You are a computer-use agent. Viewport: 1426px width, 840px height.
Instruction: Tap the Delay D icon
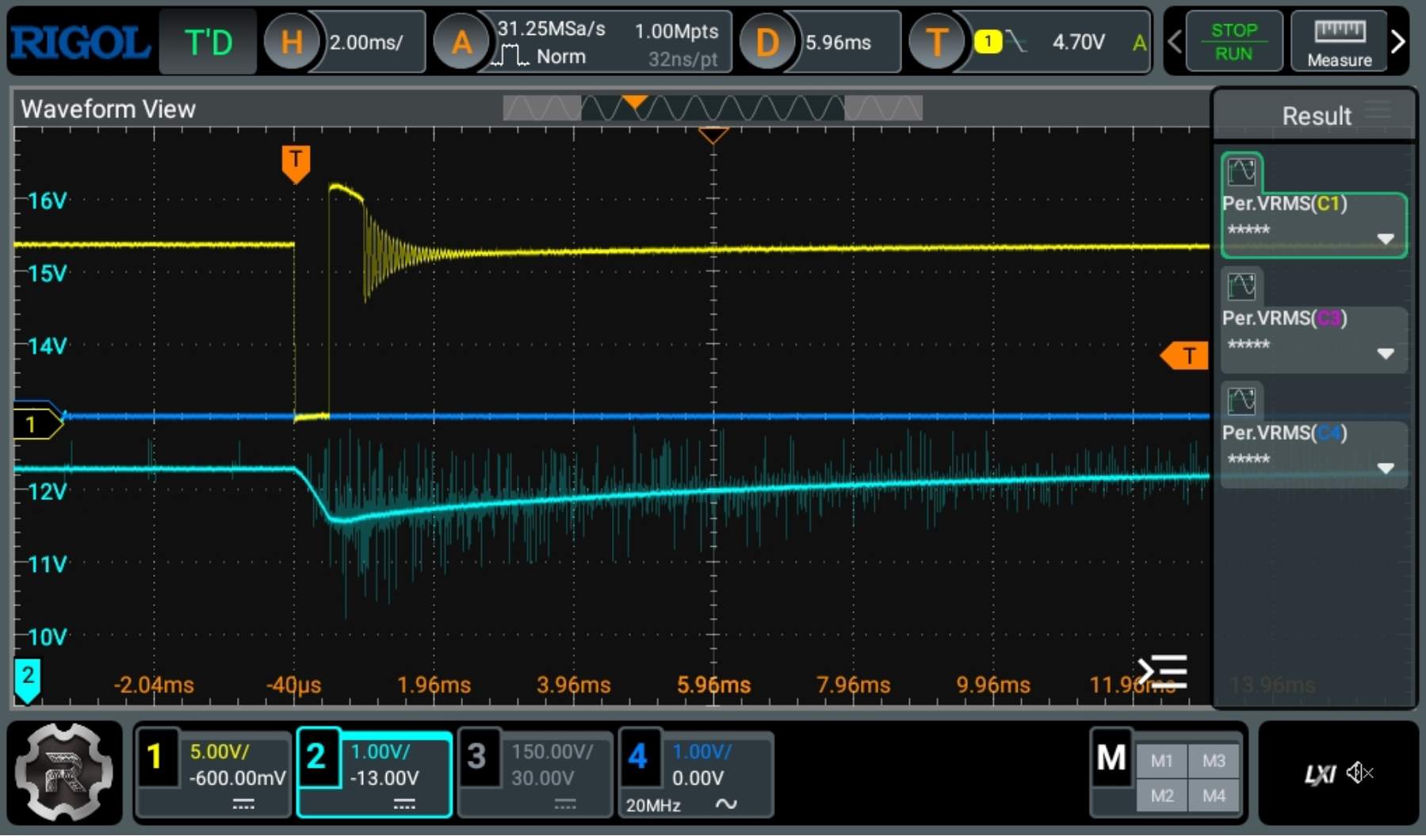767,42
